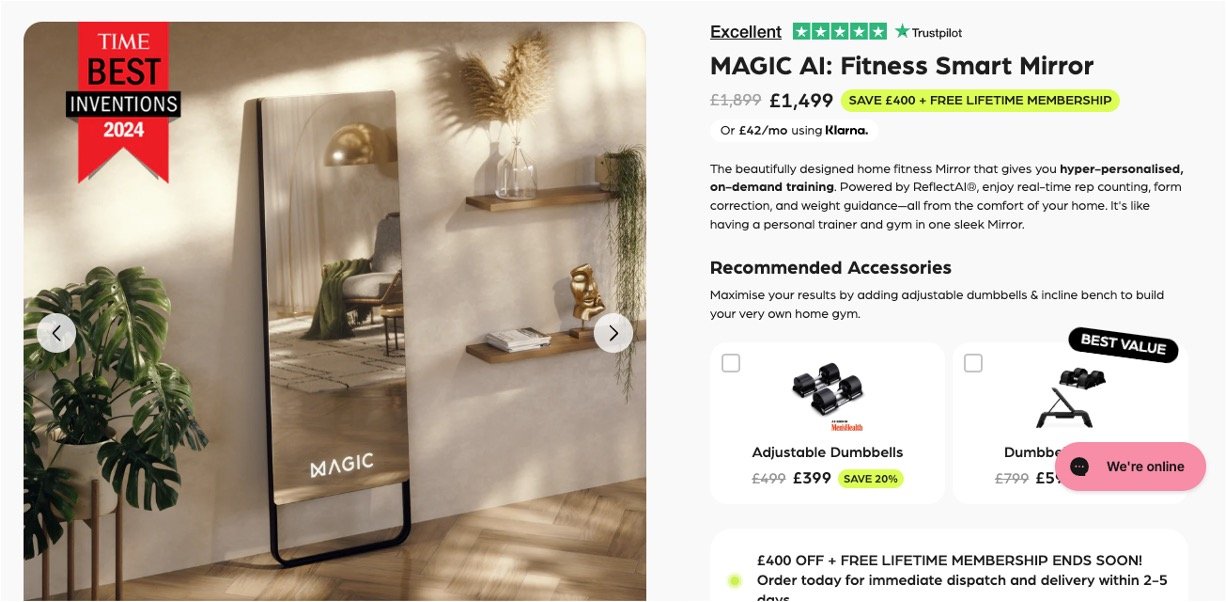Viewport: 1226px width, 602px height.
Task: Click the TIME Best Inventions 2024 badge
Action: point(123,100)
